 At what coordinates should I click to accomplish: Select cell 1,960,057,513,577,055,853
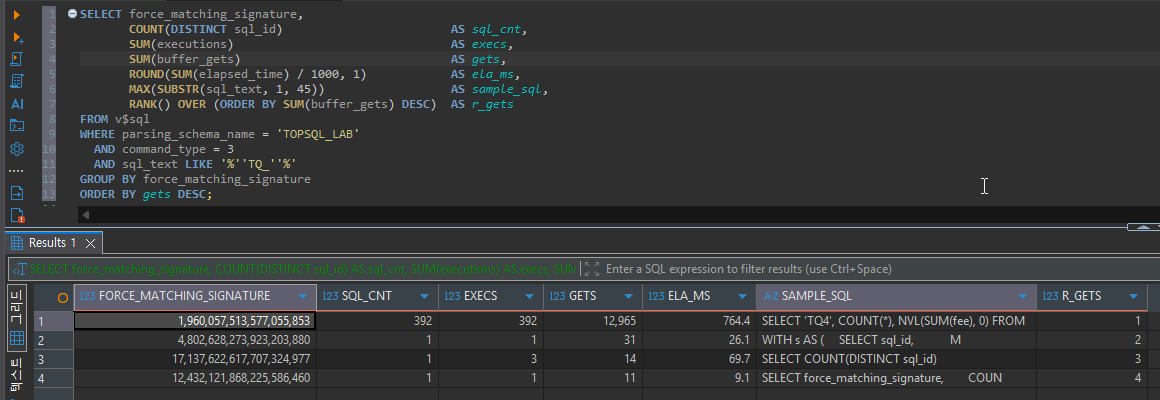click(195, 321)
